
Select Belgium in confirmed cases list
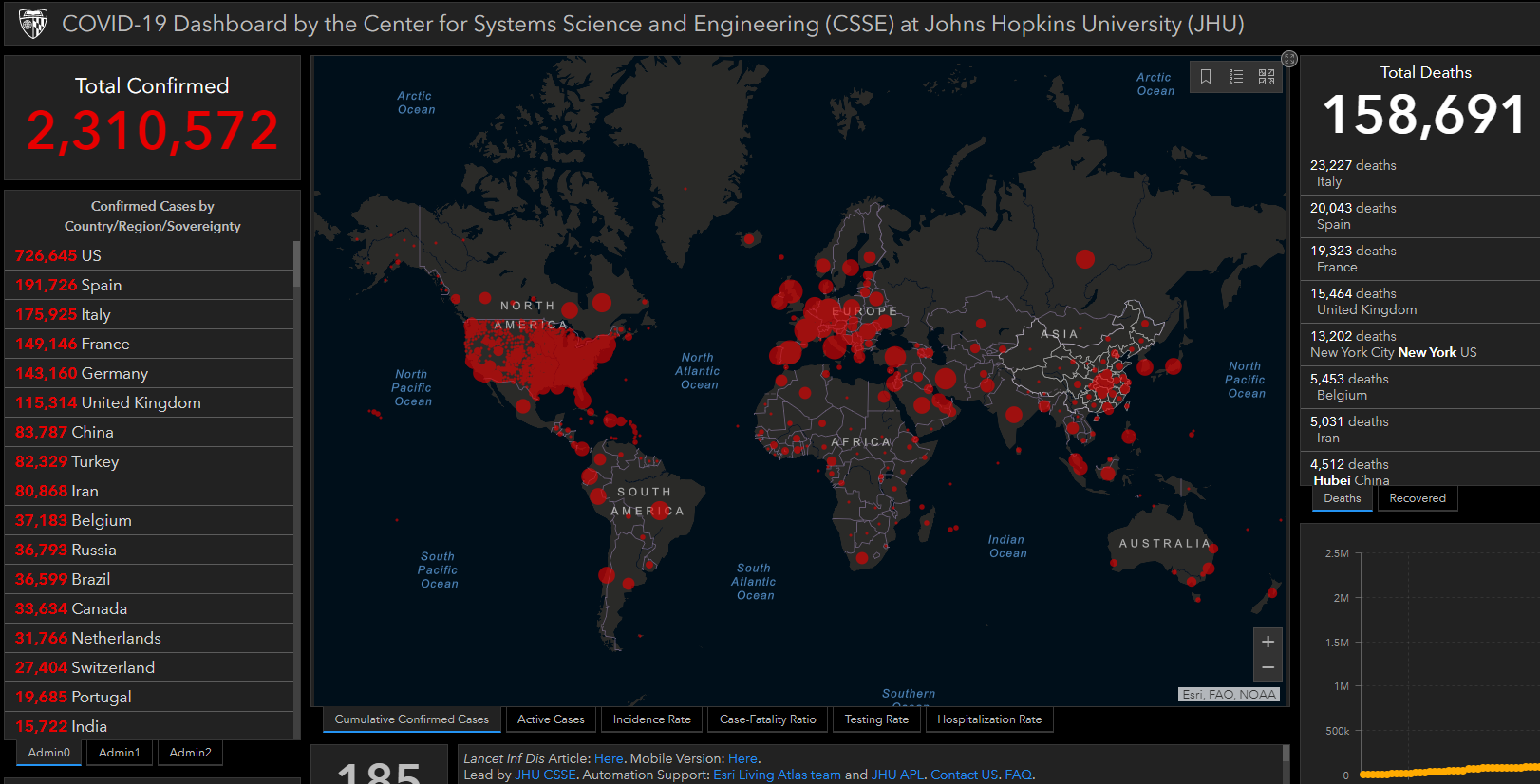click(150, 520)
